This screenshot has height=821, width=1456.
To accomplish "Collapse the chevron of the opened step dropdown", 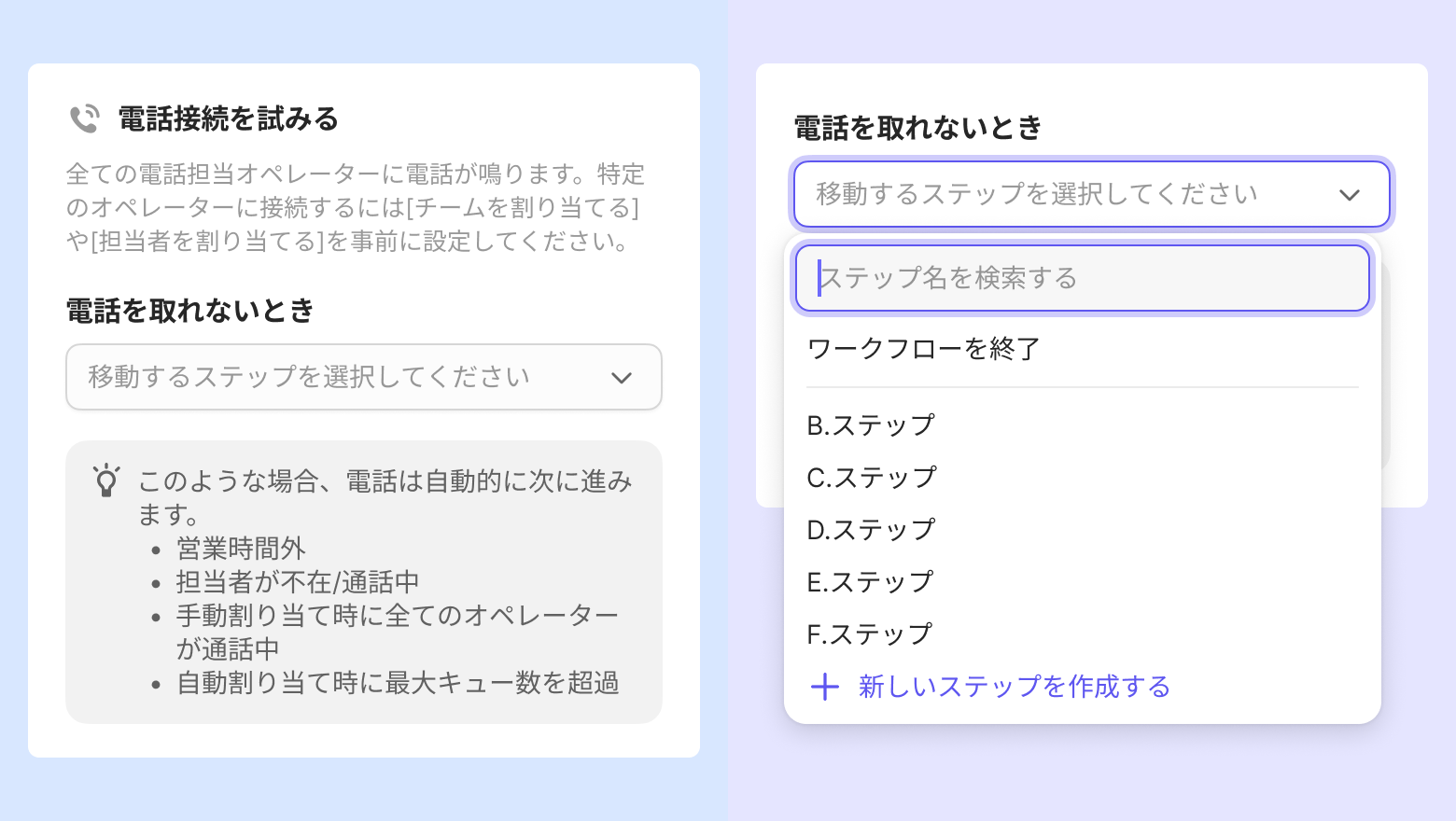I will 1349,195.
